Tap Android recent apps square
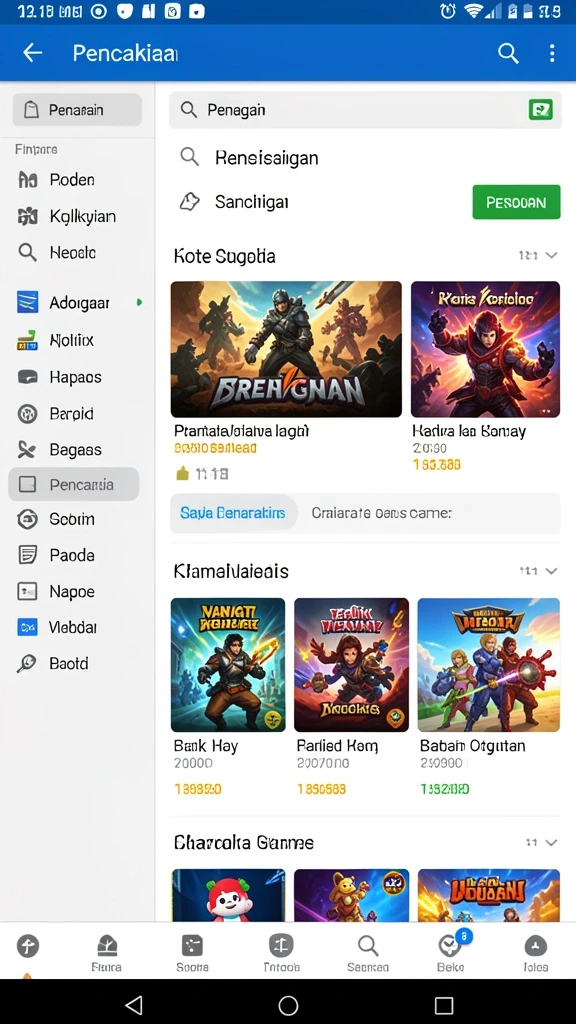 pyautogui.click(x=443, y=1005)
